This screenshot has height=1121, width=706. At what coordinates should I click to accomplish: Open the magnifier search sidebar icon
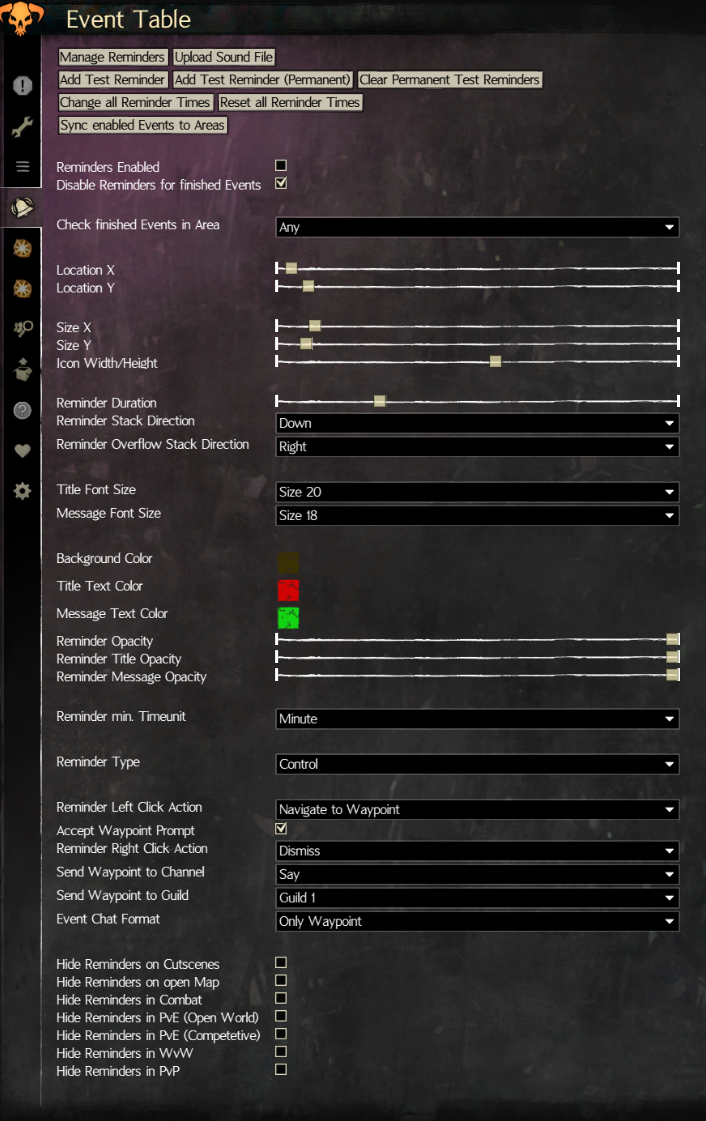tap(22, 328)
